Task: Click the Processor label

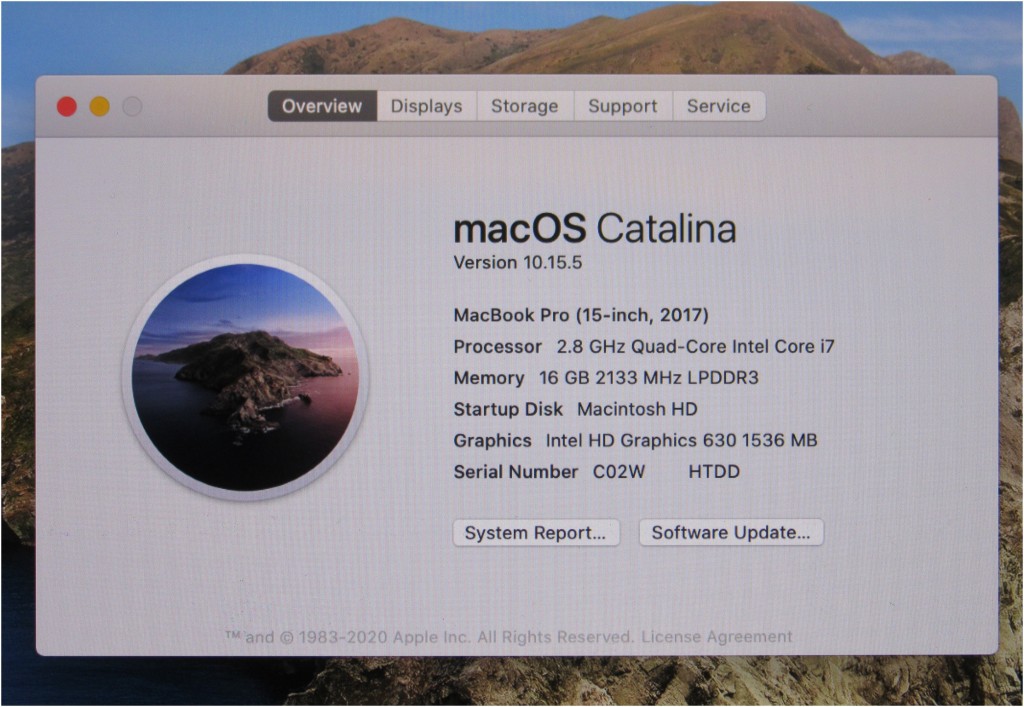Action: pyautogui.click(x=498, y=347)
